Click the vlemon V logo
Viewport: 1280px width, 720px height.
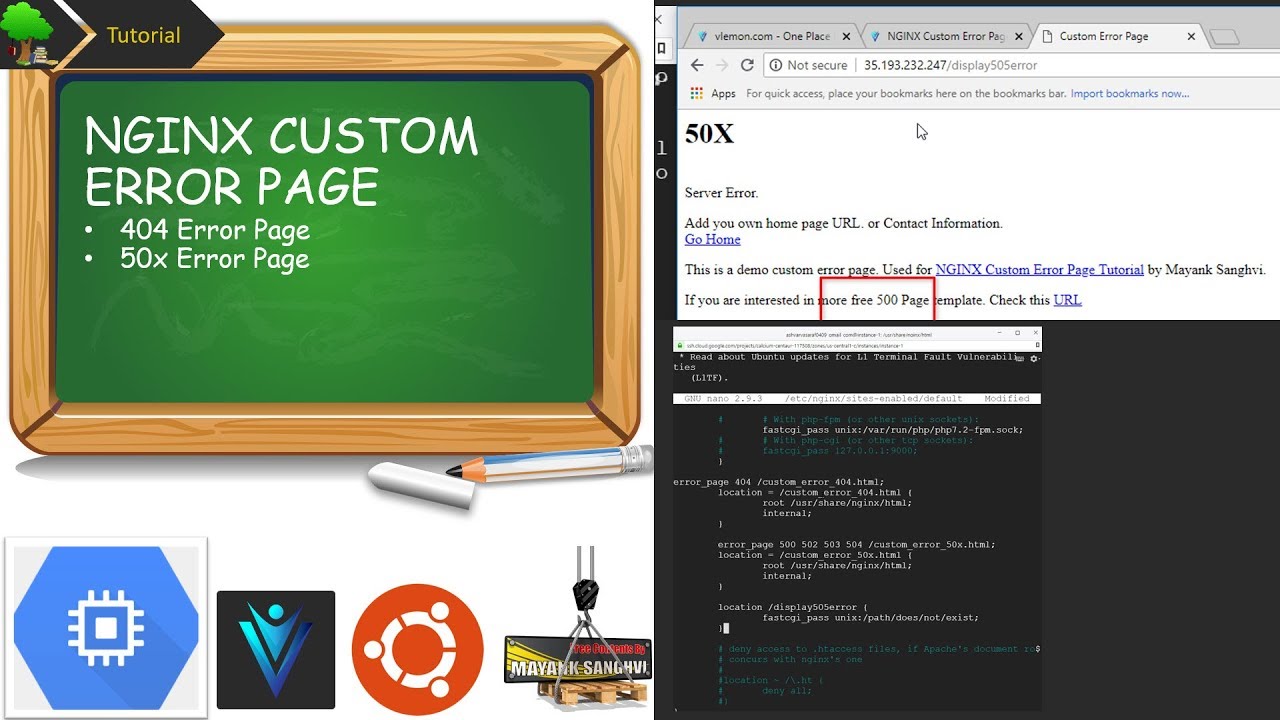pyautogui.click(x=276, y=650)
